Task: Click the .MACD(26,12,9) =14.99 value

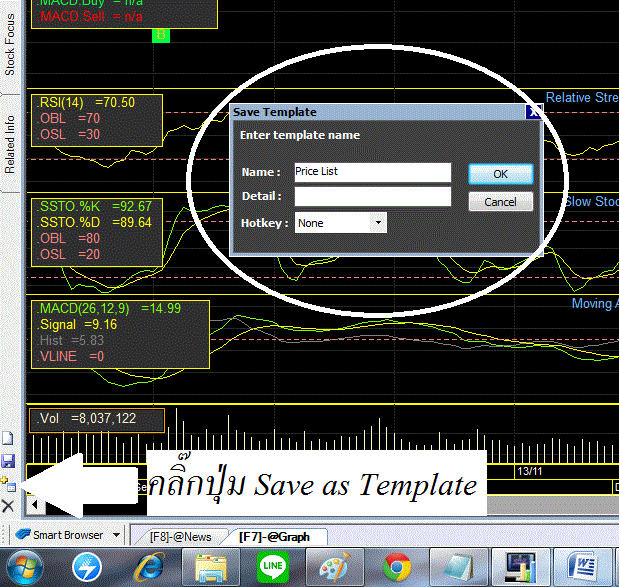Action: [109, 308]
